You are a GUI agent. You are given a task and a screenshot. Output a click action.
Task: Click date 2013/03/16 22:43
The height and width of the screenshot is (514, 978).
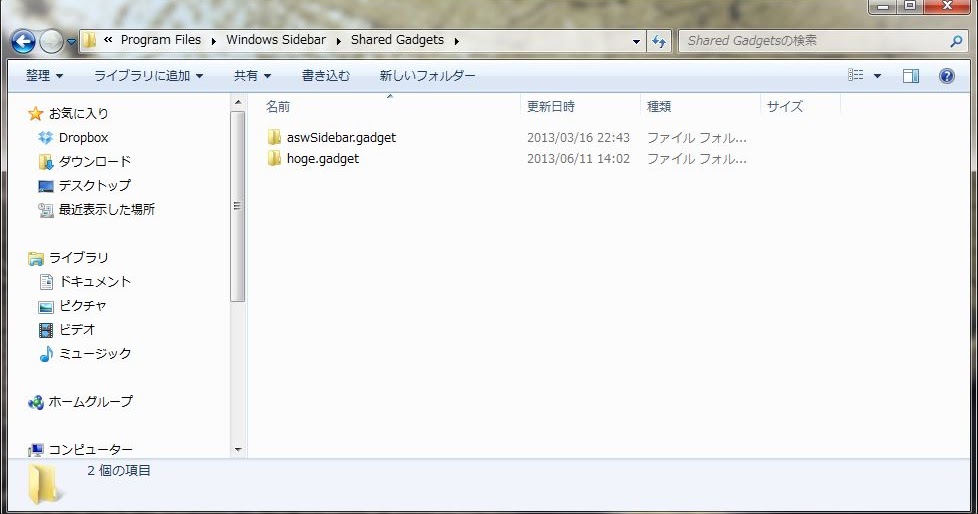pyautogui.click(x=578, y=138)
